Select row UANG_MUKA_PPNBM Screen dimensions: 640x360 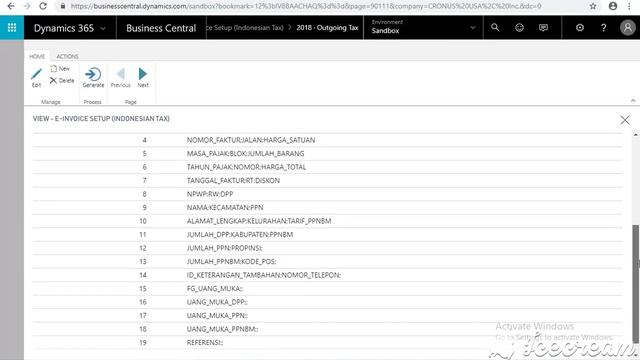click(x=327, y=329)
